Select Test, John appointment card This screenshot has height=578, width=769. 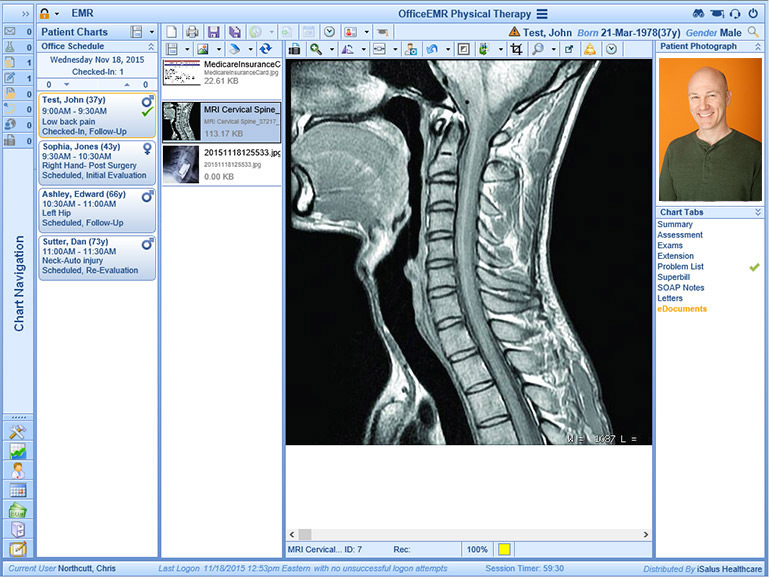click(97, 115)
